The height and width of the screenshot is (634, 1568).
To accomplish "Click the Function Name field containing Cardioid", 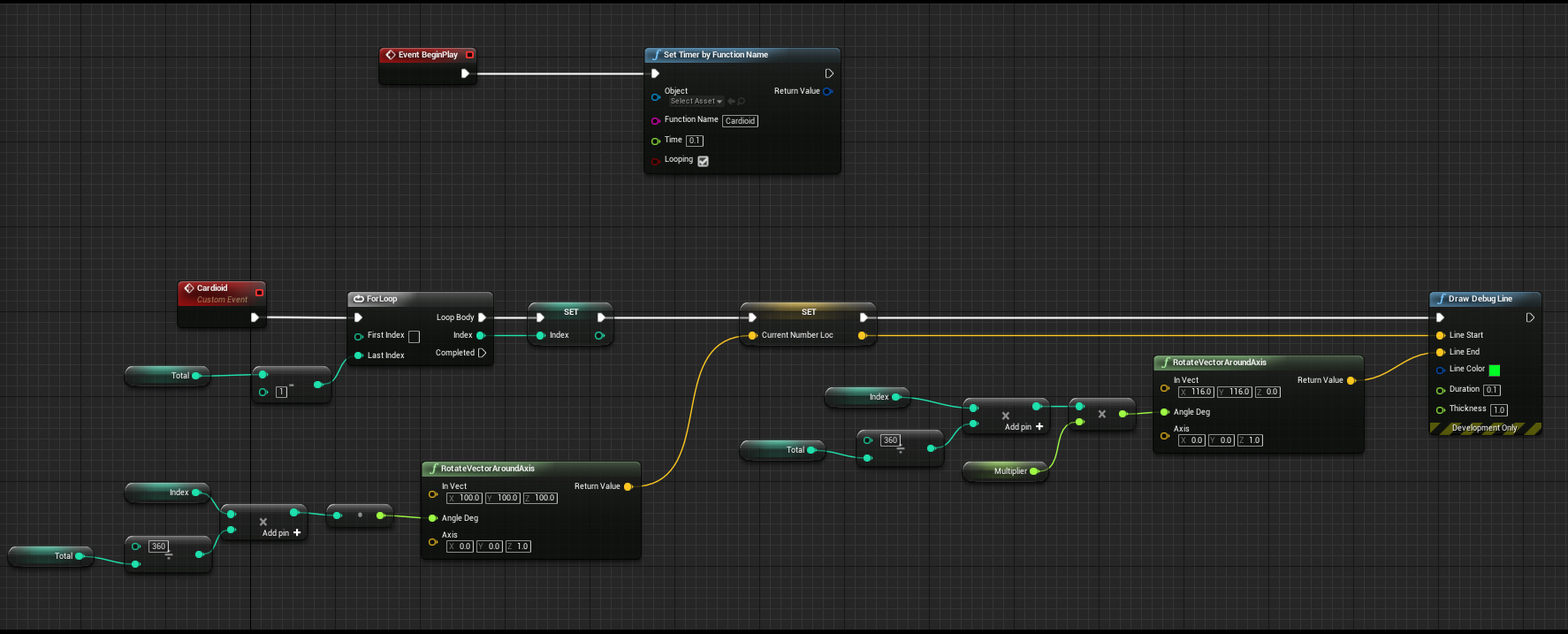I will click(x=740, y=121).
